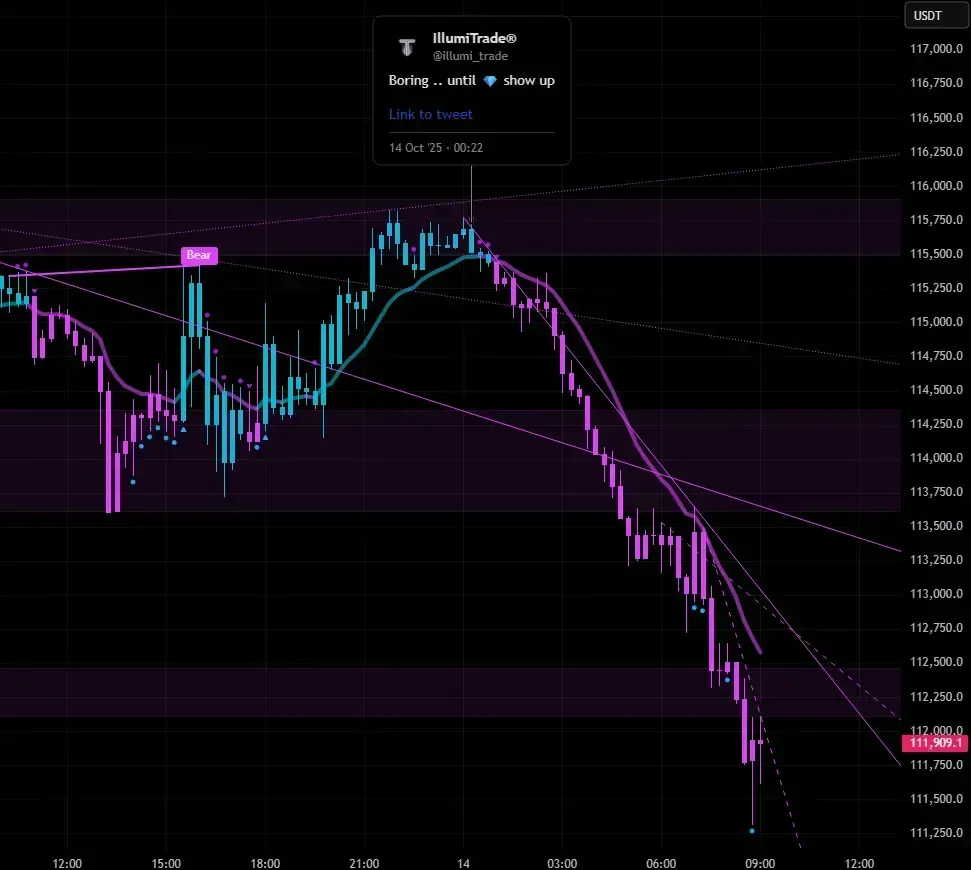
Task: Click the tweet text 'Boring .. until'
Action: click(x=432, y=80)
